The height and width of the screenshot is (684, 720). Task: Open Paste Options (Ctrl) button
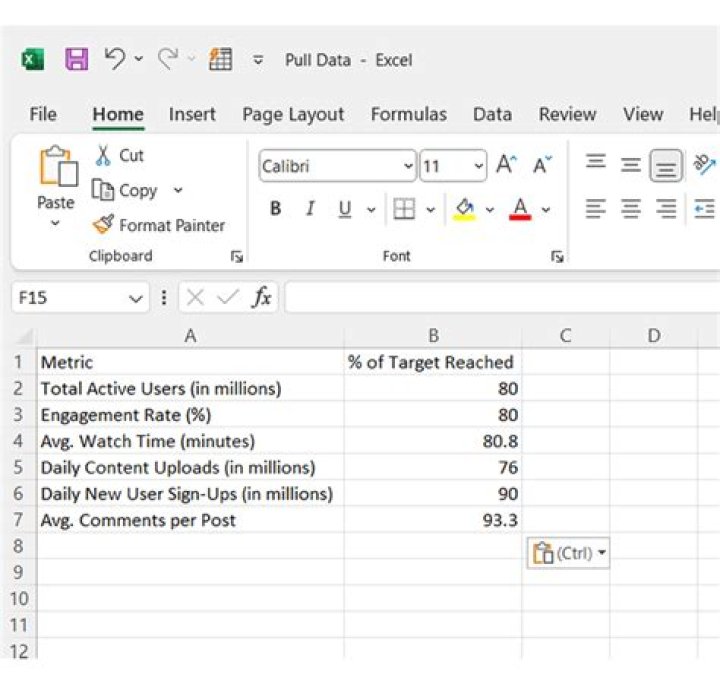[x=568, y=553]
